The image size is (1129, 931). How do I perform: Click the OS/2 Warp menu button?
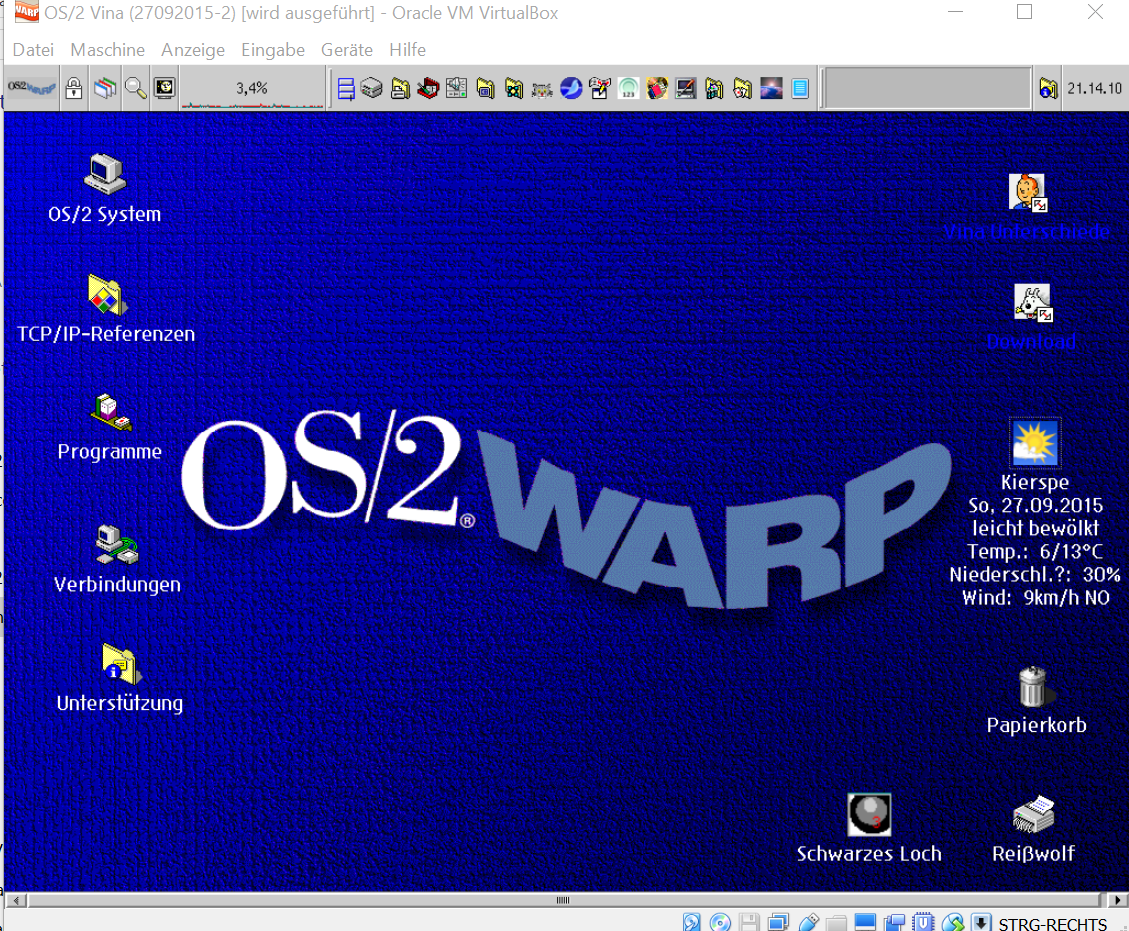click(32, 89)
